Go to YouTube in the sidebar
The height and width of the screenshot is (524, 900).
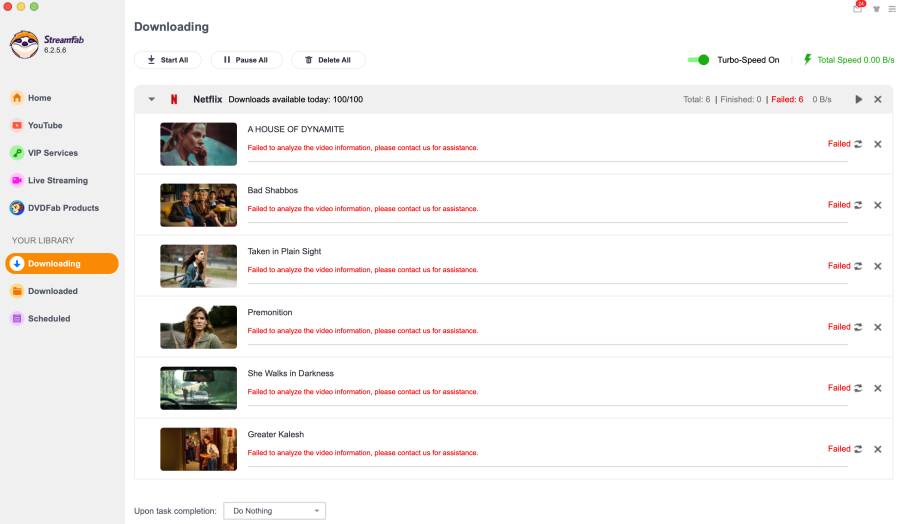point(45,126)
